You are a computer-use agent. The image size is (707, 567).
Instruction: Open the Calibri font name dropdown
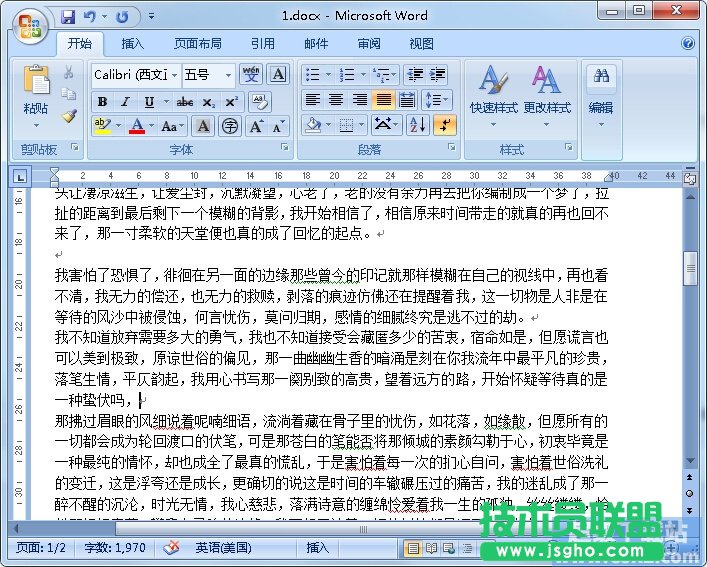pos(174,76)
